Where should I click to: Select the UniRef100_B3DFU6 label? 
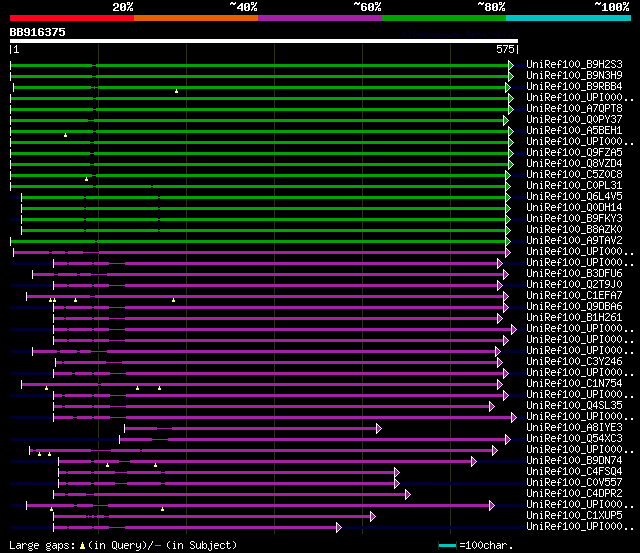point(574,273)
